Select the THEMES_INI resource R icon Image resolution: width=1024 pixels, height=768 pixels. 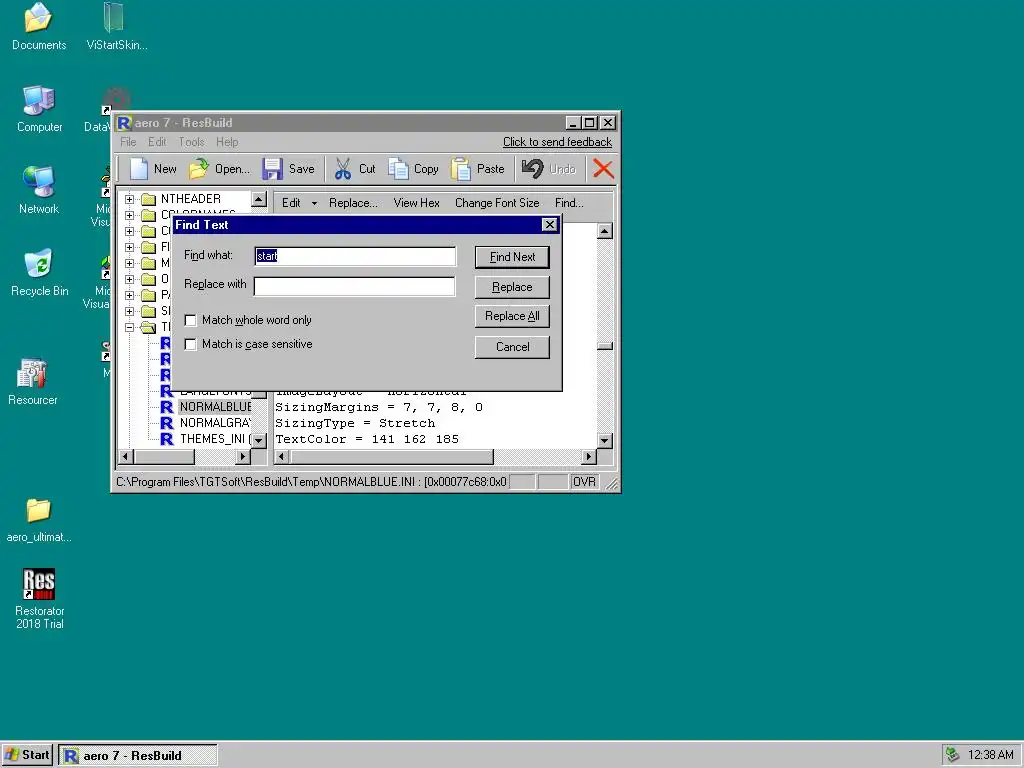coord(167,439)
